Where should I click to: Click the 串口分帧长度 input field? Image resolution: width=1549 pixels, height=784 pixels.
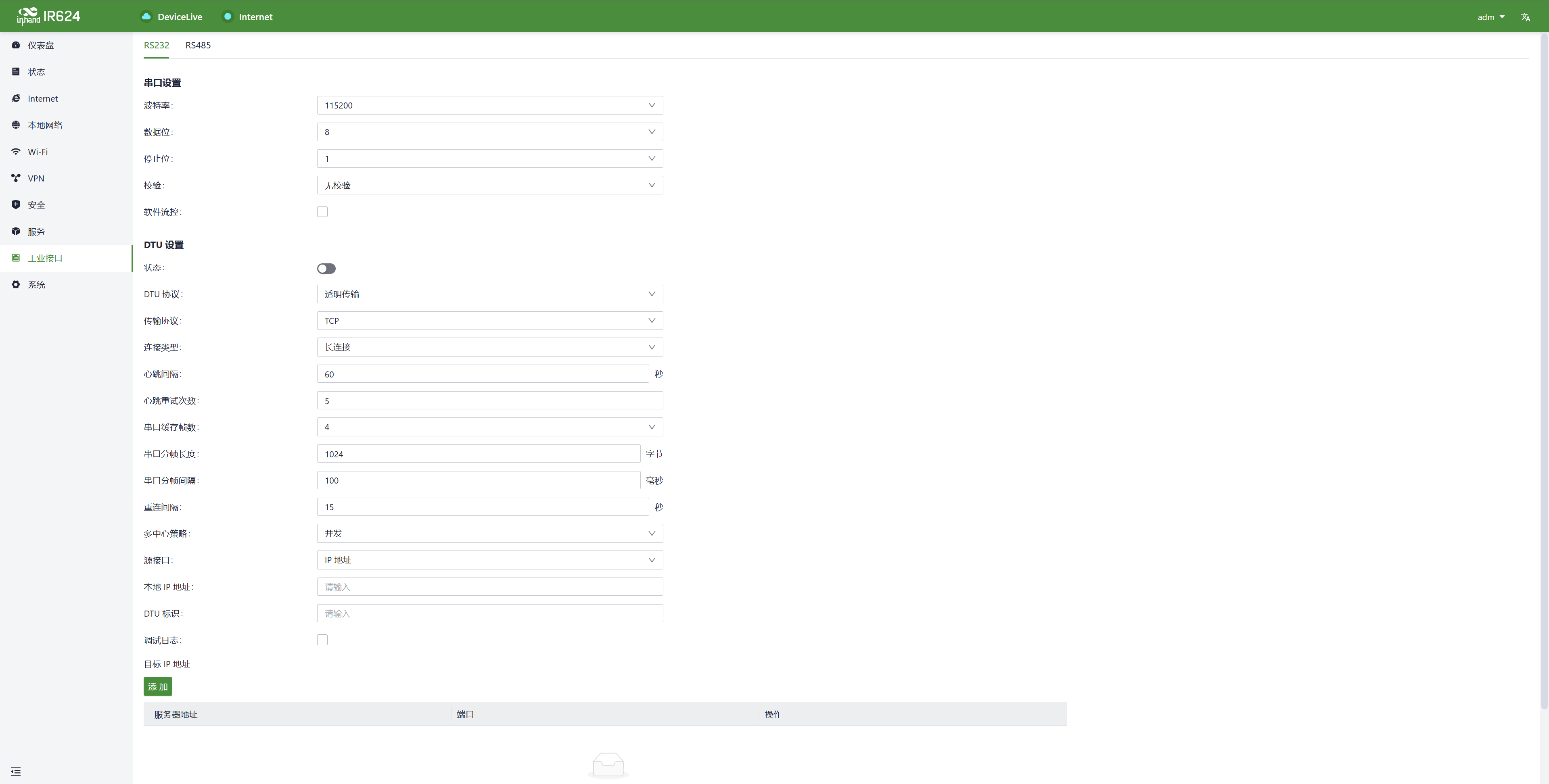[x=478, y=454]
